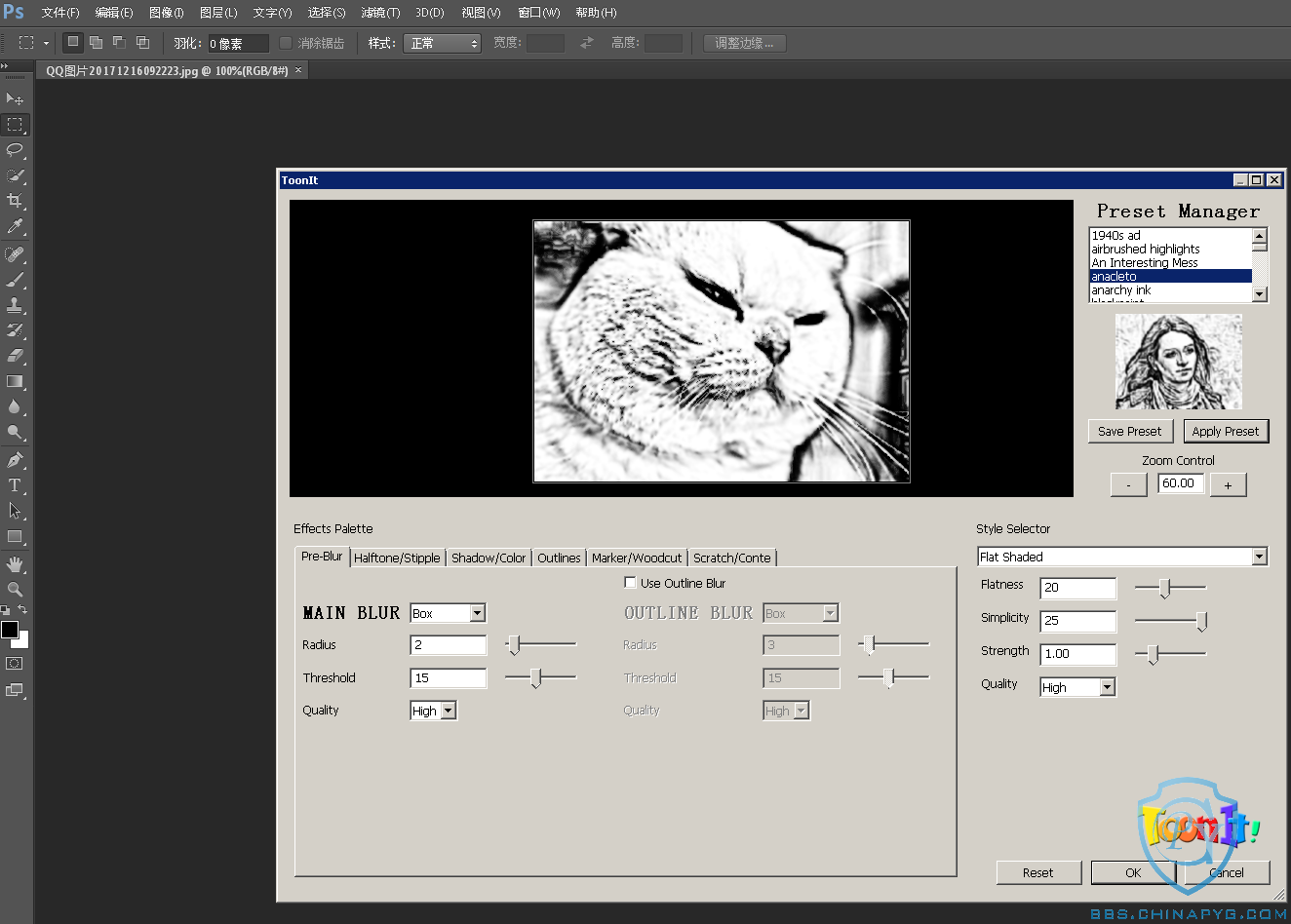Switch to the Outlines tab
The height and width of the screenshot is (924, 1291).
(559, 558)
